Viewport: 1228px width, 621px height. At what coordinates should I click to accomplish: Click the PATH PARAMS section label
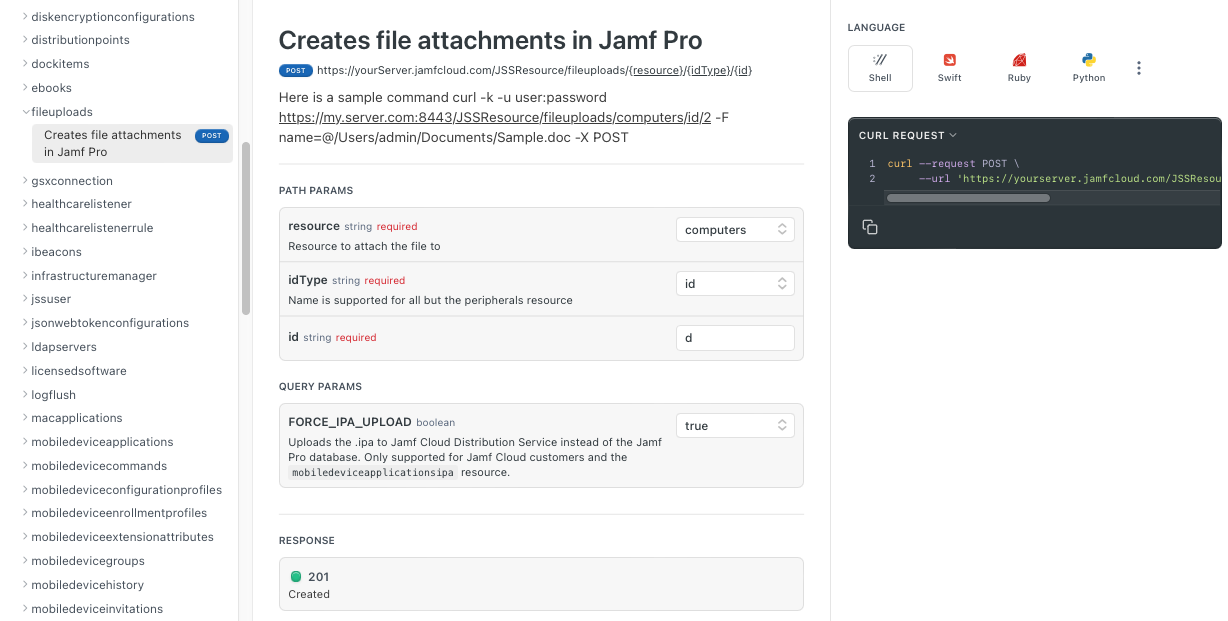click(316, 190)
